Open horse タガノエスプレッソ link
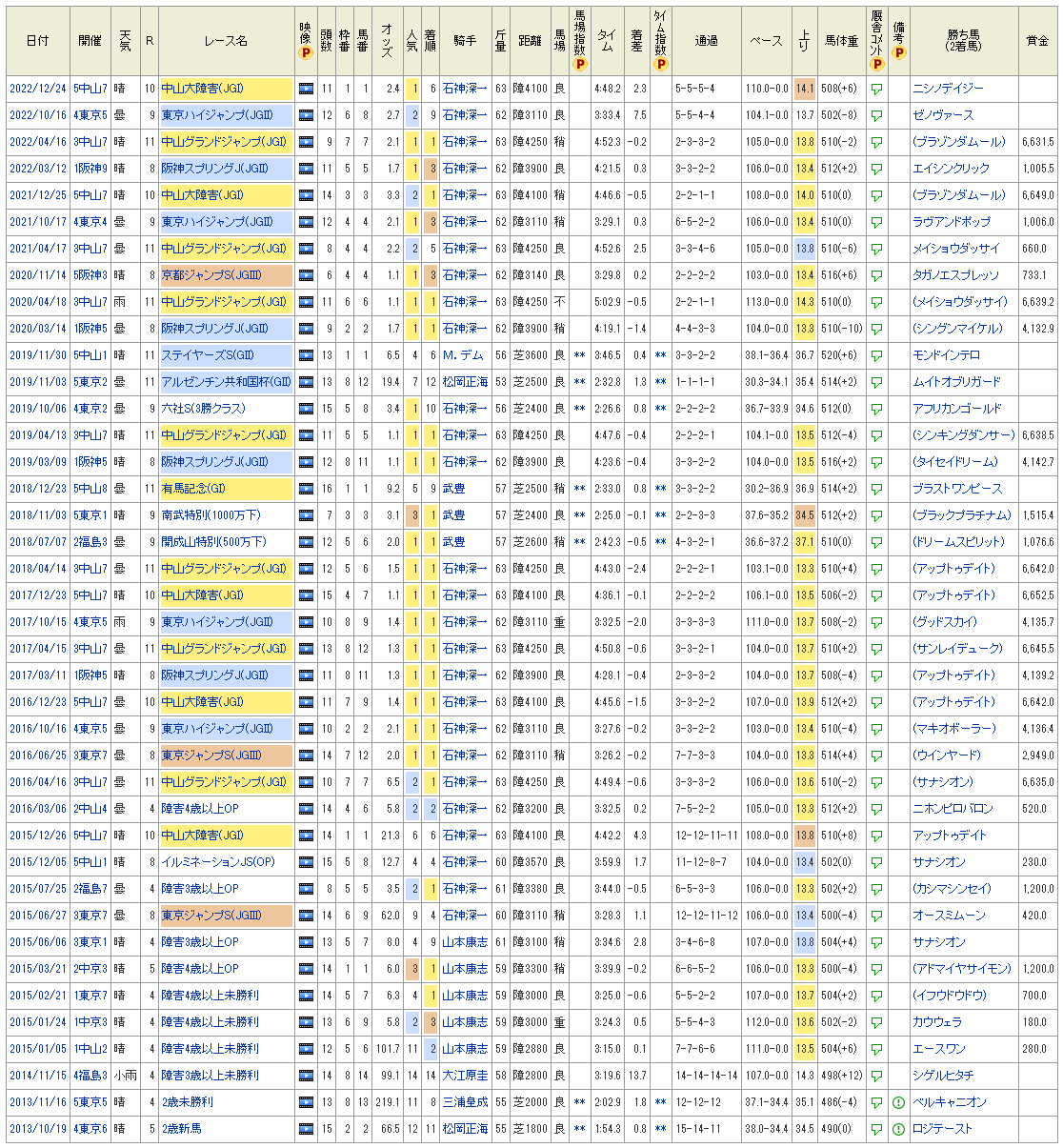The image size is (1063, 1148). [956, 275]
